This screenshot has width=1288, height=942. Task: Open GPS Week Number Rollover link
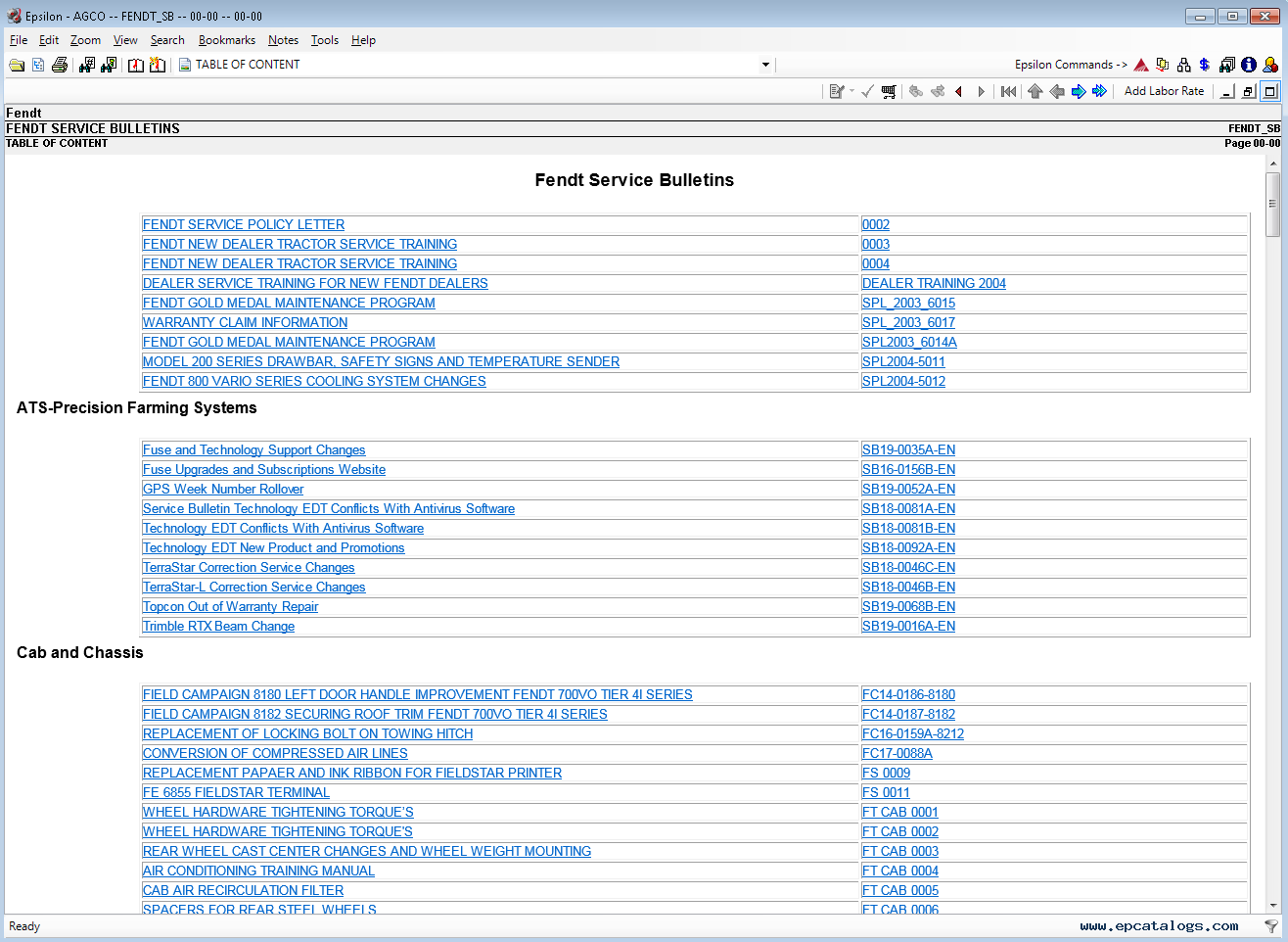(x=223, y=489)
